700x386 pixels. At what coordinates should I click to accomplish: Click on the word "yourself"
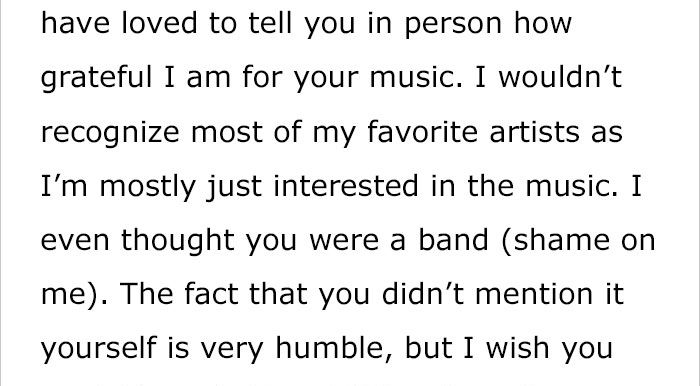(x=99, y=349)
